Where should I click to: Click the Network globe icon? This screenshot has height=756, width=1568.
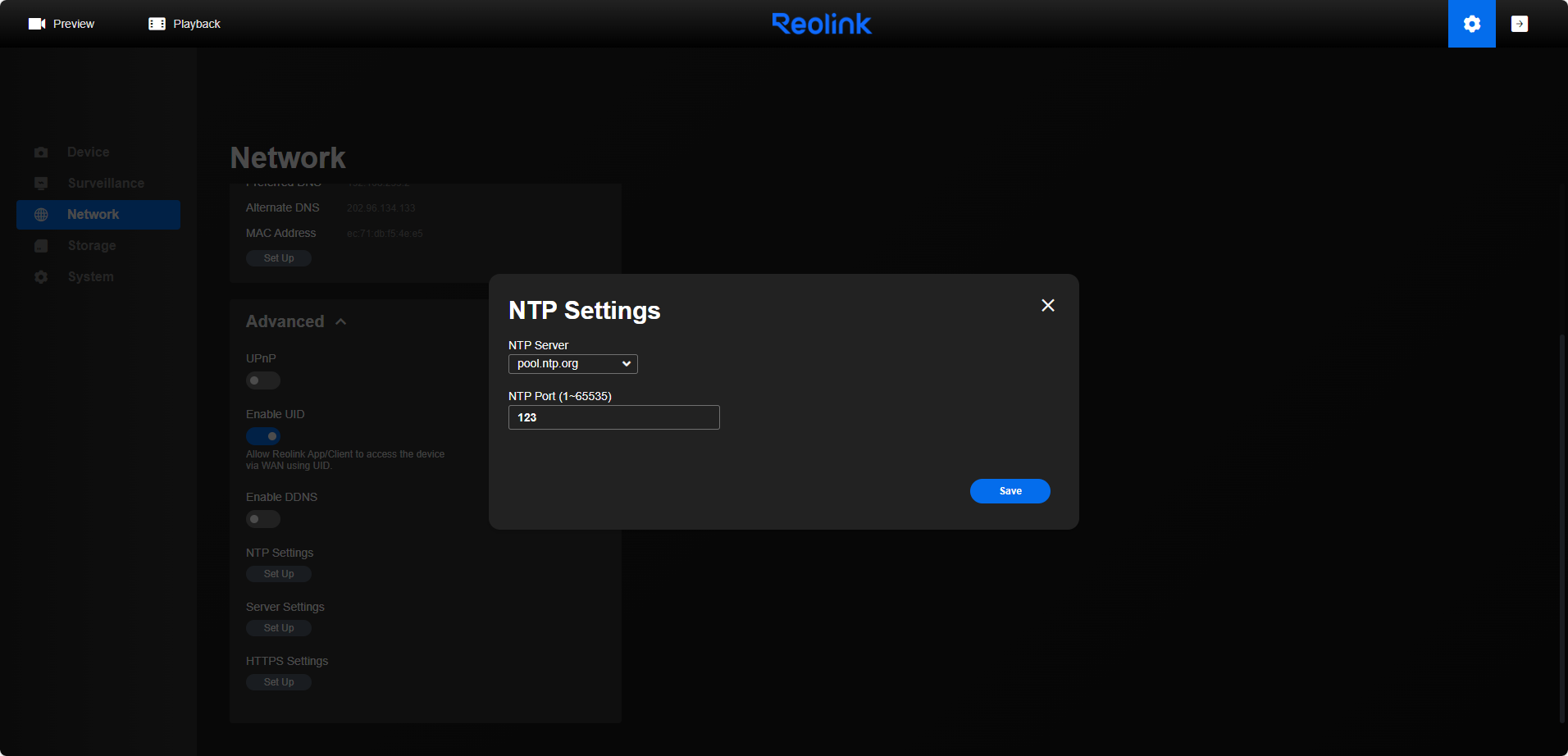tap(40, 214)
